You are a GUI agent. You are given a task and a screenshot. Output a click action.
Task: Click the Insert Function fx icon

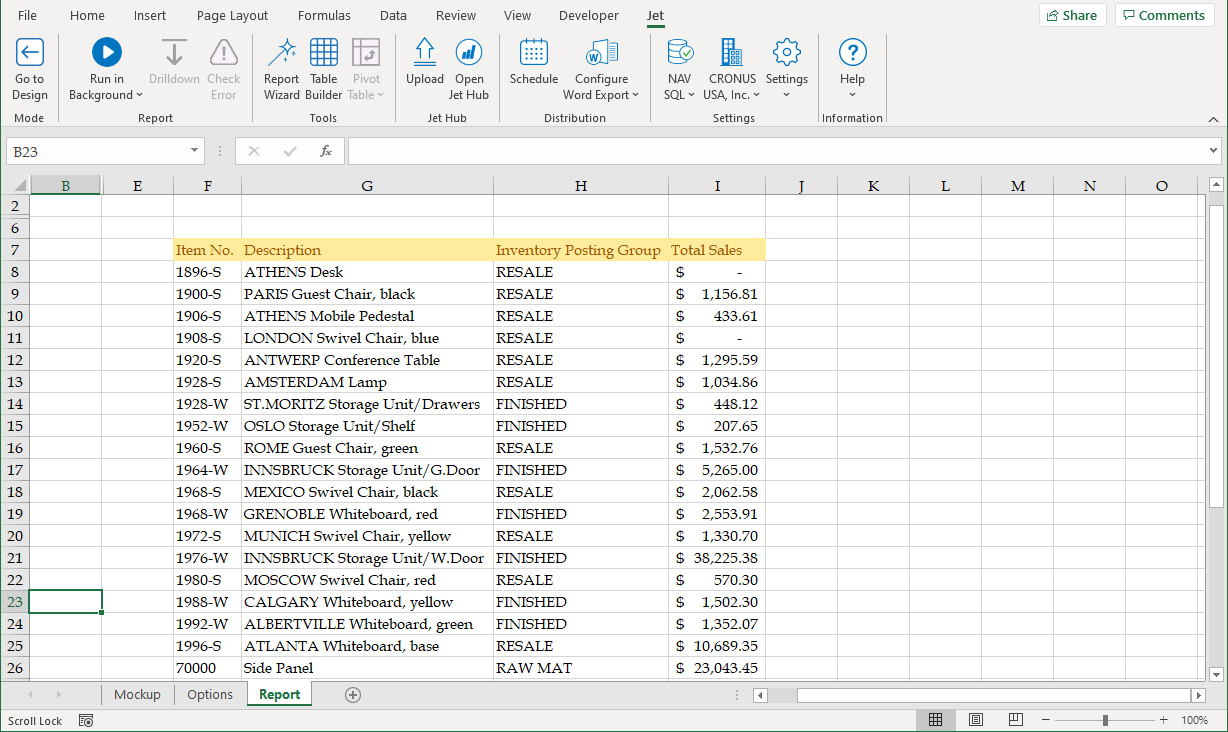(x=325, y=151)
